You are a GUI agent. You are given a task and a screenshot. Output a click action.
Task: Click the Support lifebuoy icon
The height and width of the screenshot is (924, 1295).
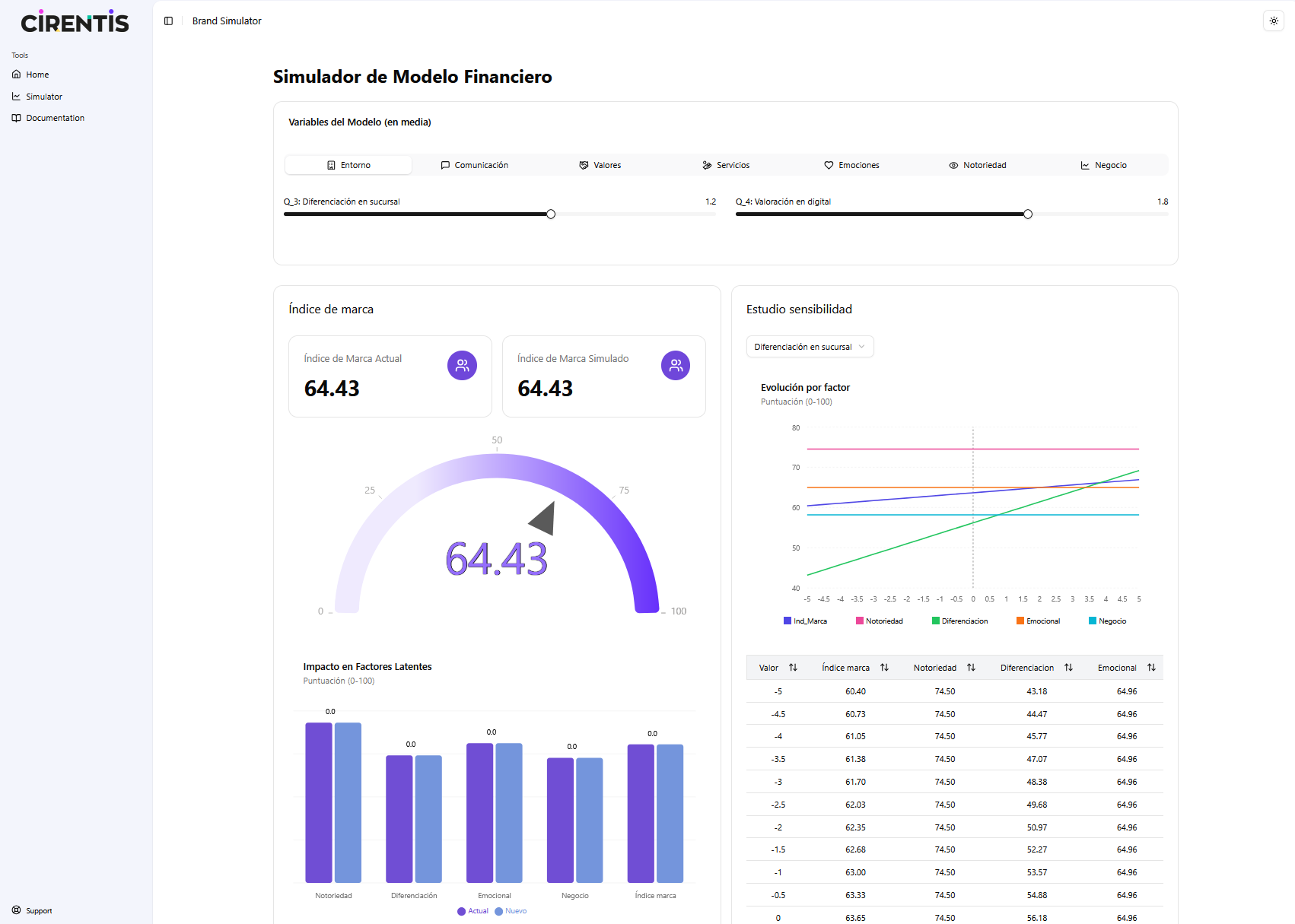[x=17, y=910]
